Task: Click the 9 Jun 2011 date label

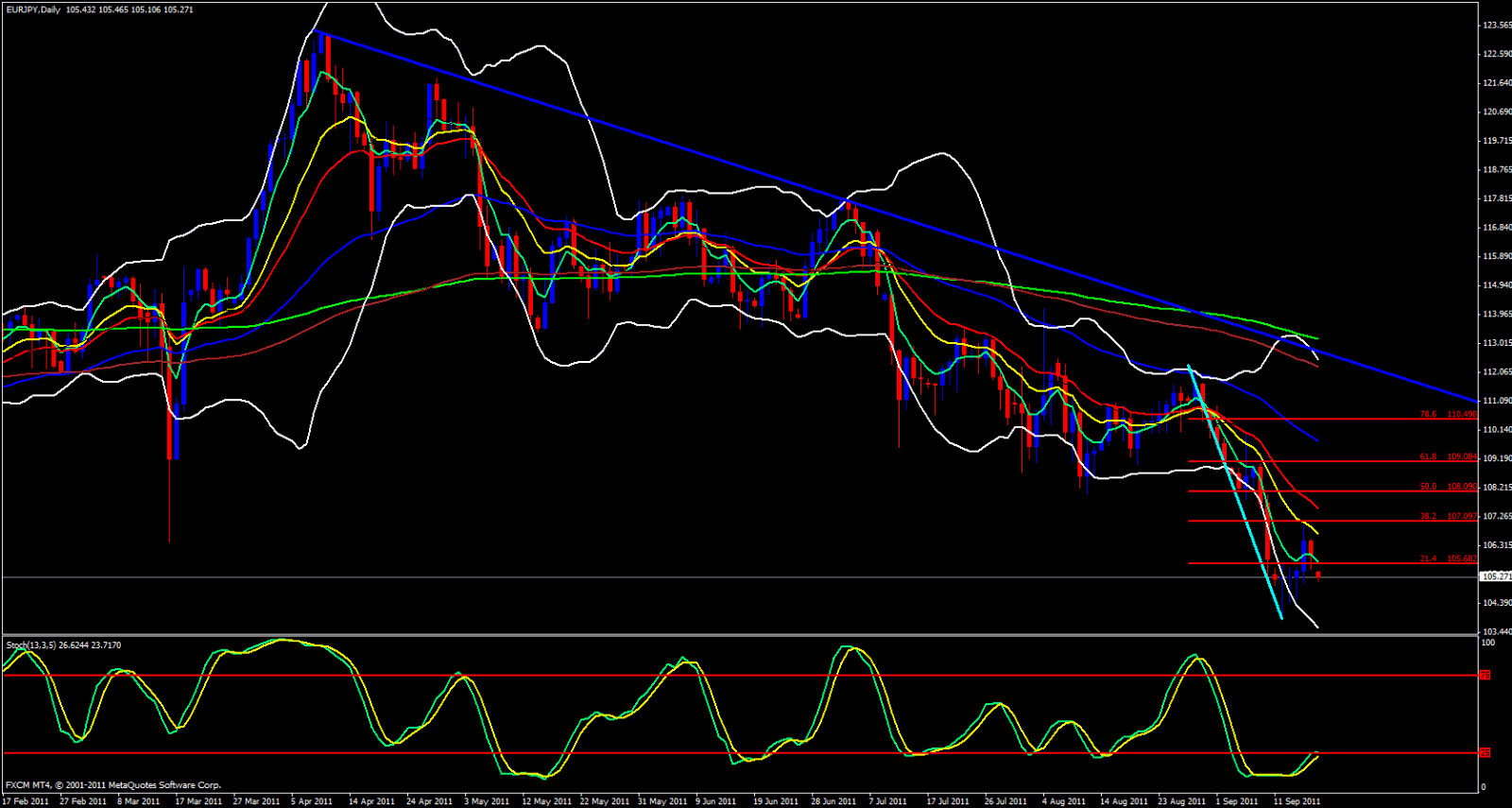Action: click(x=716, y=801)
